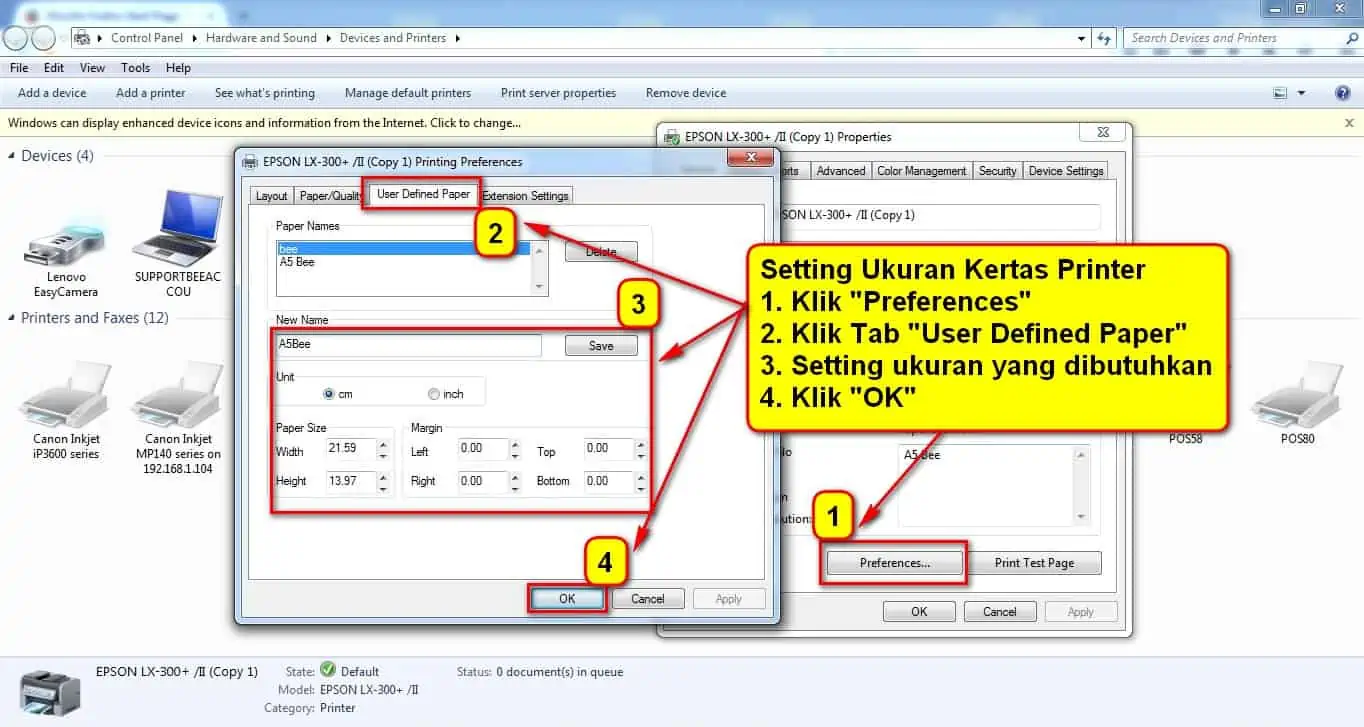Increase paper Width with up arrow
The width and height of the screenshot is (1364, 727).
(x=383, y=444)
